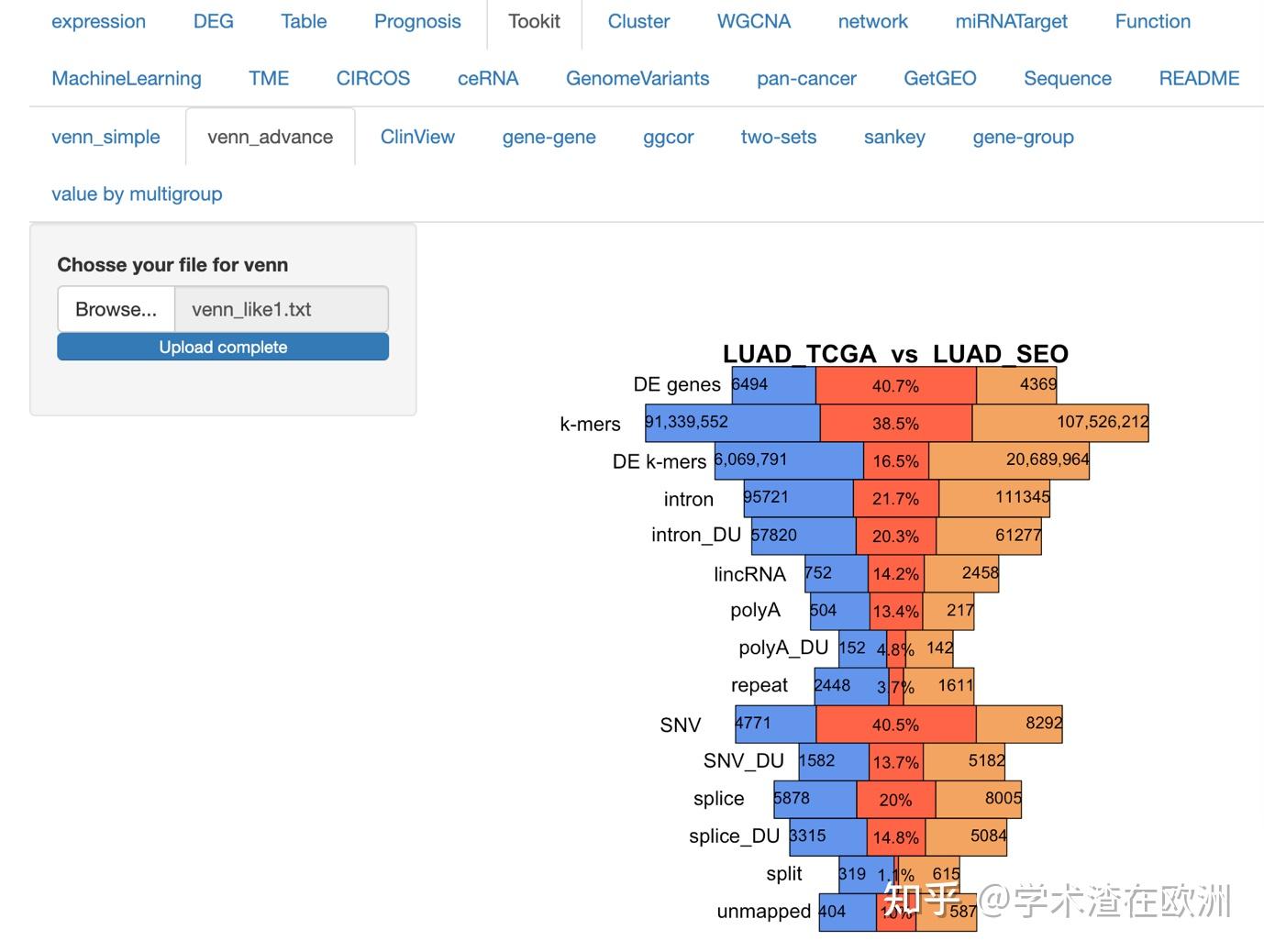This screenshot has height=952, width=1264.
Task: Switch to the CIRCOS tab
Action: click(x=372, y=79)
